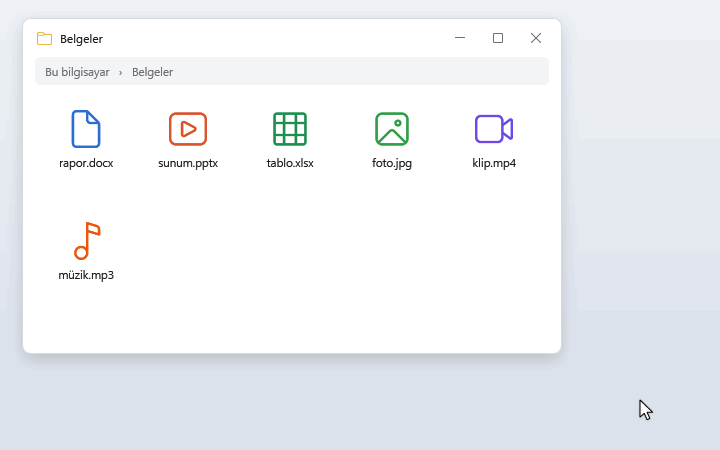The height and width of the screenshot is (450, 720).
Task: Select the tablo.xlsx spreadsheet icon
Action: coord(290,129)
